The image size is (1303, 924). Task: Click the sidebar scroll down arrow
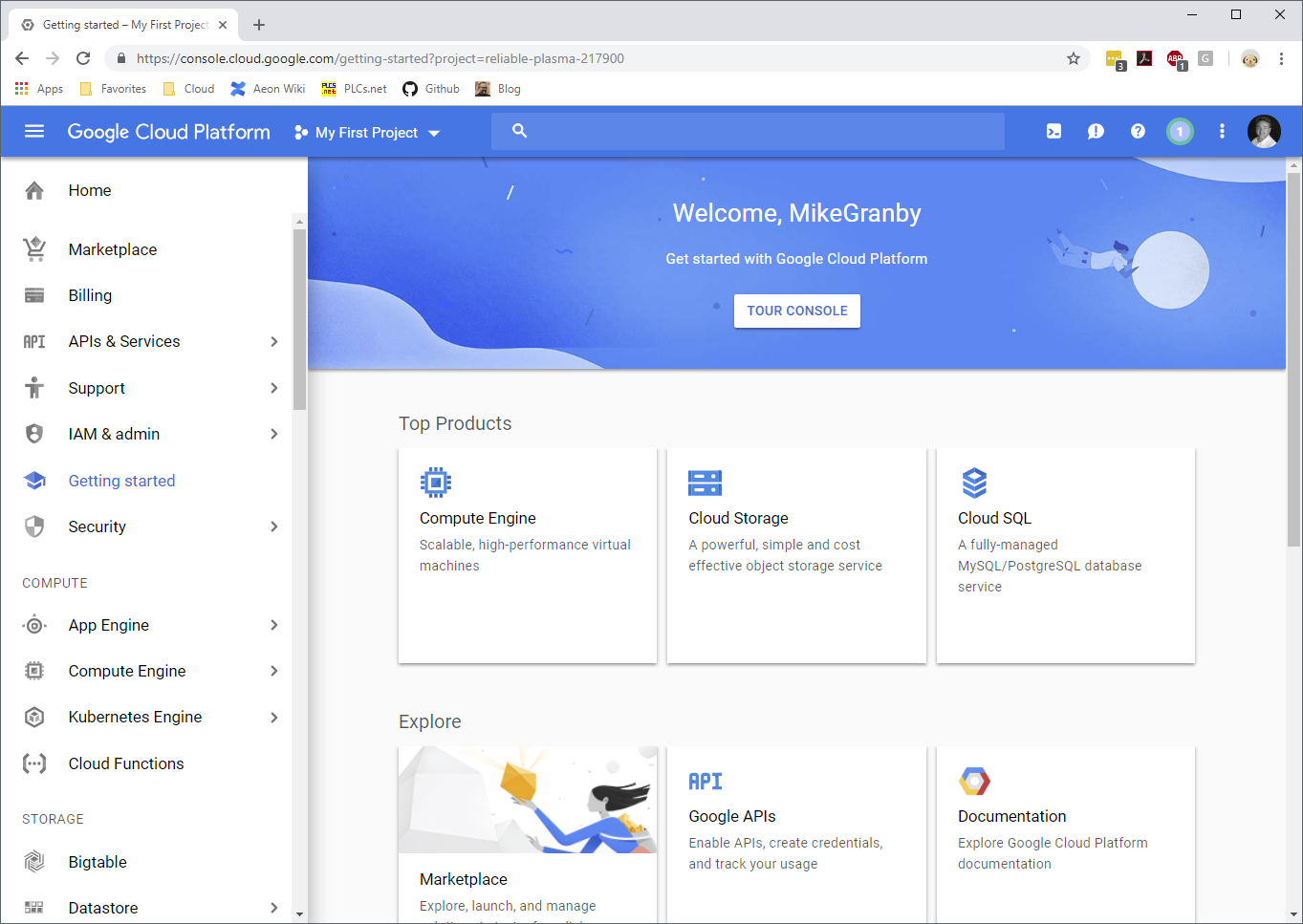299,914
